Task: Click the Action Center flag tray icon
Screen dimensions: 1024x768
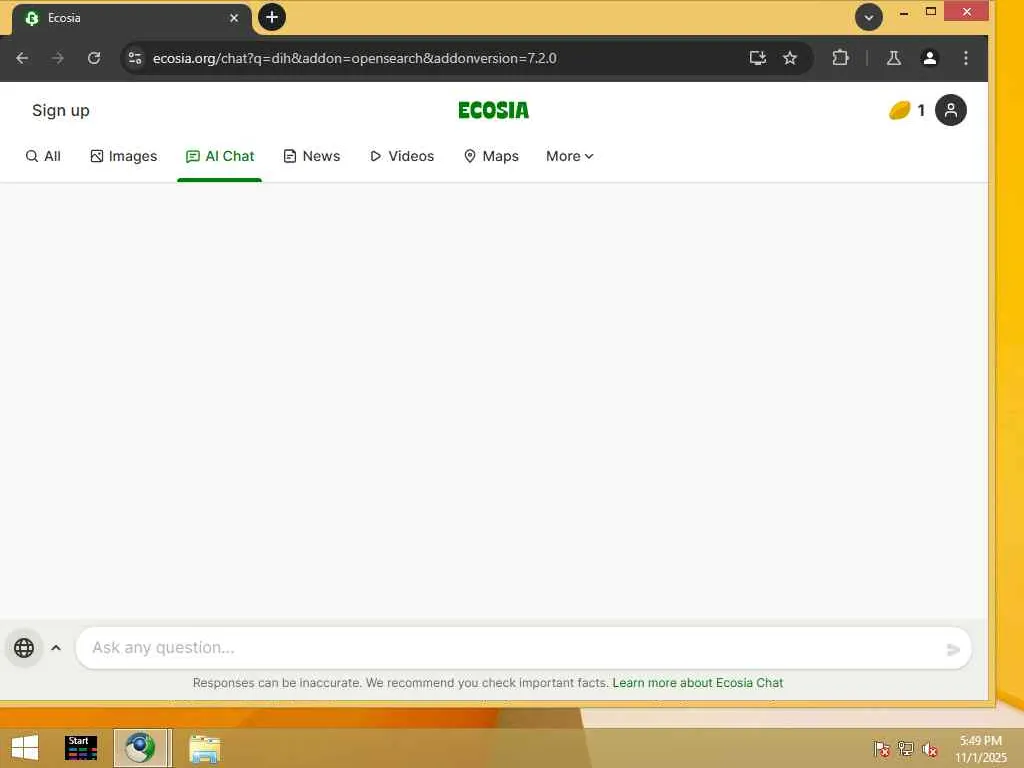Action: point(881,748)
